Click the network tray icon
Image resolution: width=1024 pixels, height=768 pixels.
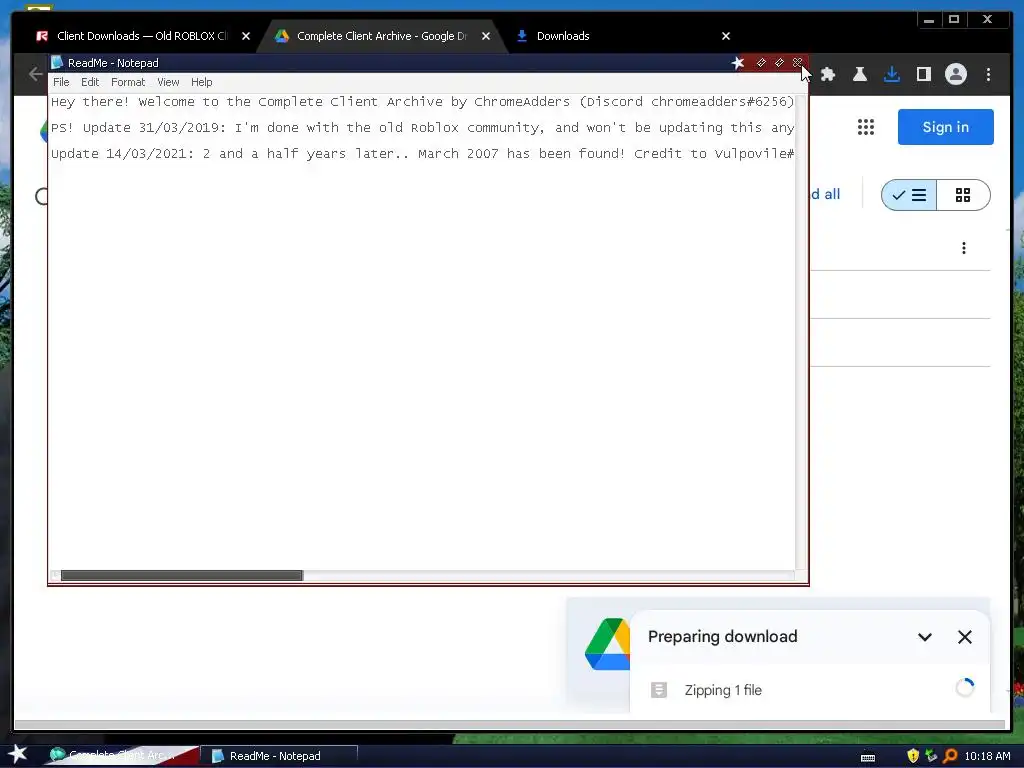pyautogui.click(x=931, y=756)
